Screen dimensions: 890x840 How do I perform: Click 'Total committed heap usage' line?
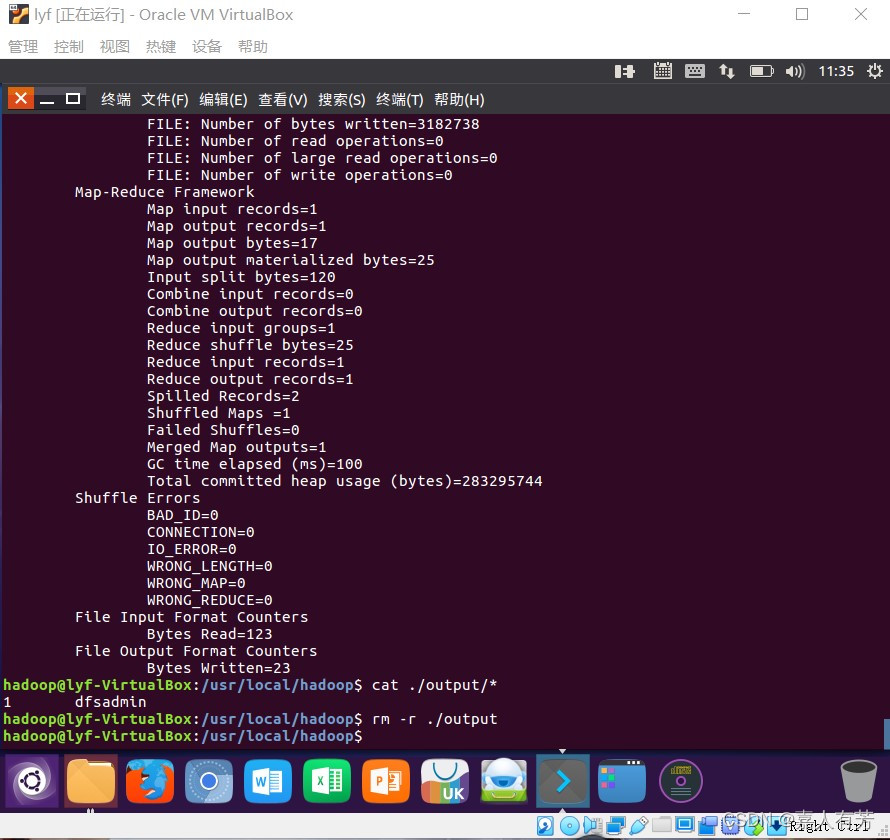(x=345, y=481)
